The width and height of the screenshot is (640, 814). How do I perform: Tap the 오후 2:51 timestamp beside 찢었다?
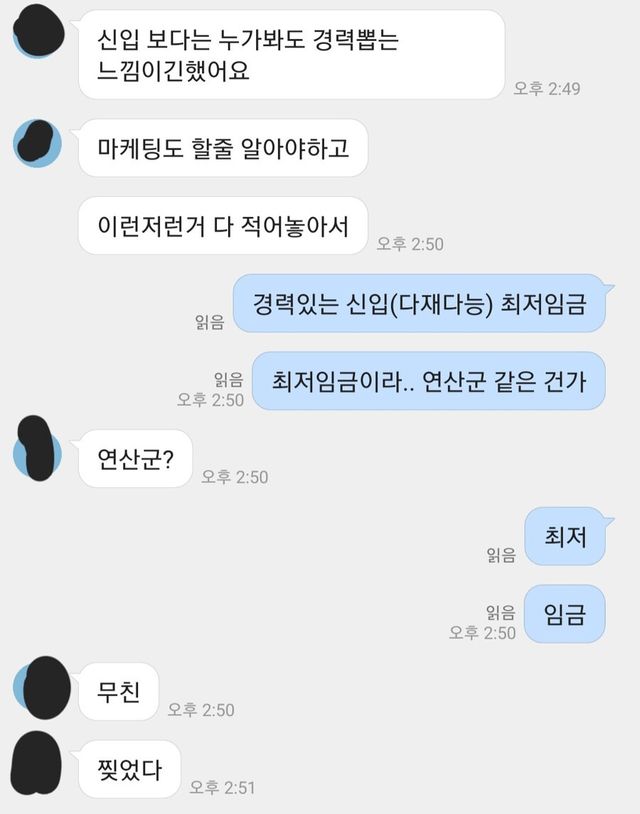(222, 788)
